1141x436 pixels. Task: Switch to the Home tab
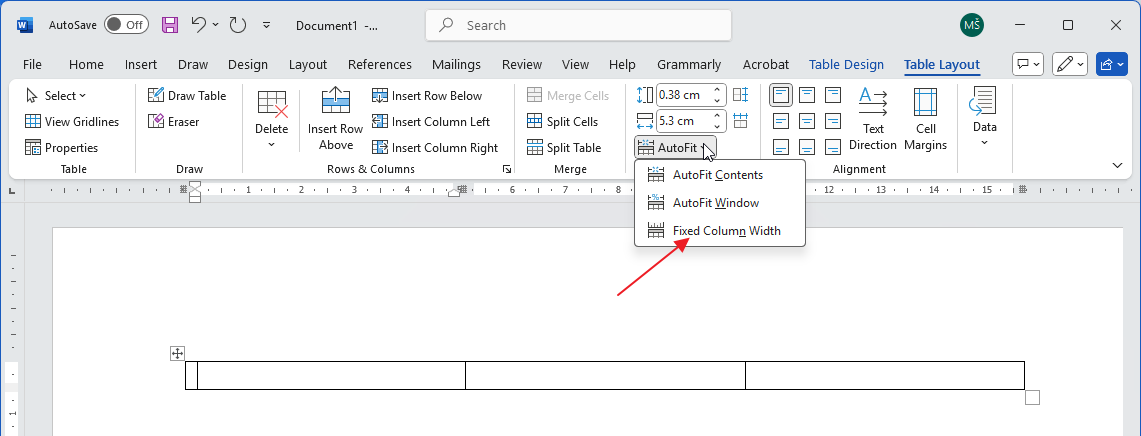pyautogui.click(x=86, y=64)
